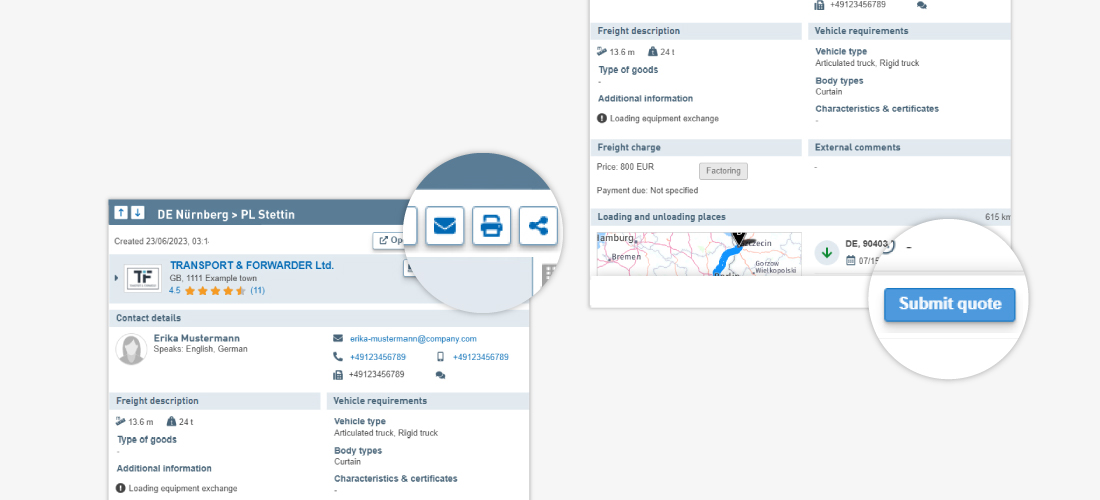Image resolution: width=1100 pixels, height=500 pixels.
Task: Click the mobile number next to smartphone icon
Action: pos(480,357)
